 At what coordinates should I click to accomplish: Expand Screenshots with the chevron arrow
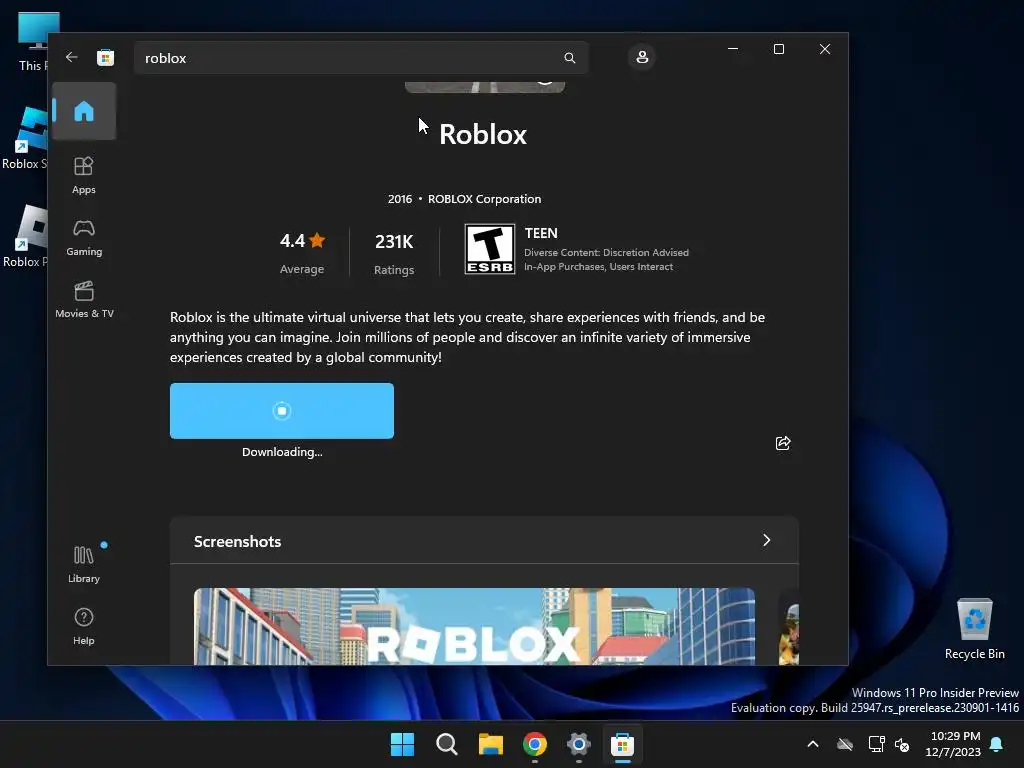[x=767, y=540]
